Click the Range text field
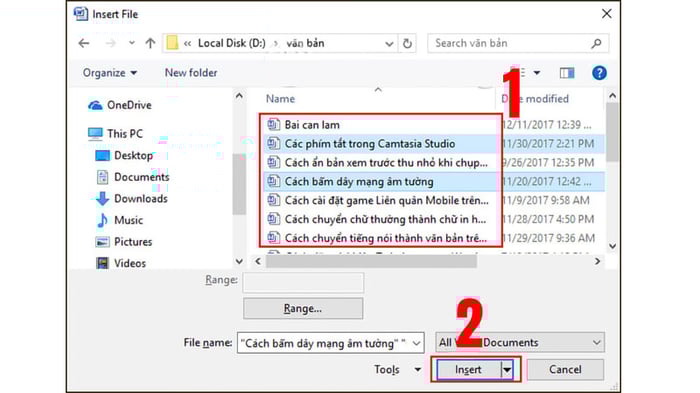 point(303,283)
